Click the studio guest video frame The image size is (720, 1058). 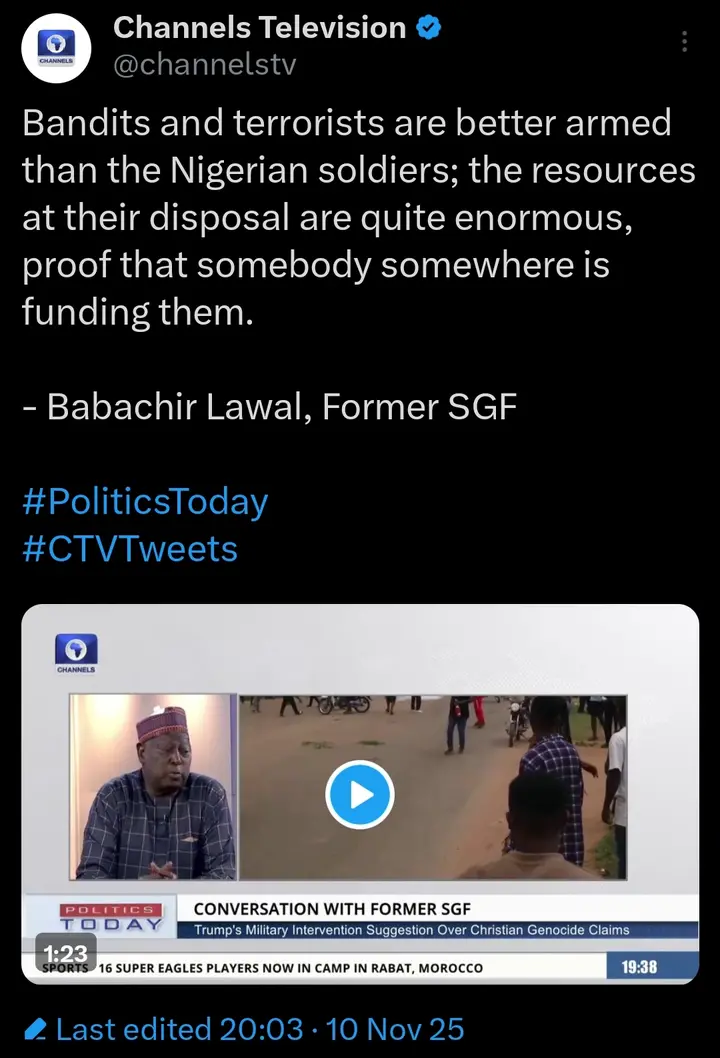pyautogui.click(x=153, y=787)
